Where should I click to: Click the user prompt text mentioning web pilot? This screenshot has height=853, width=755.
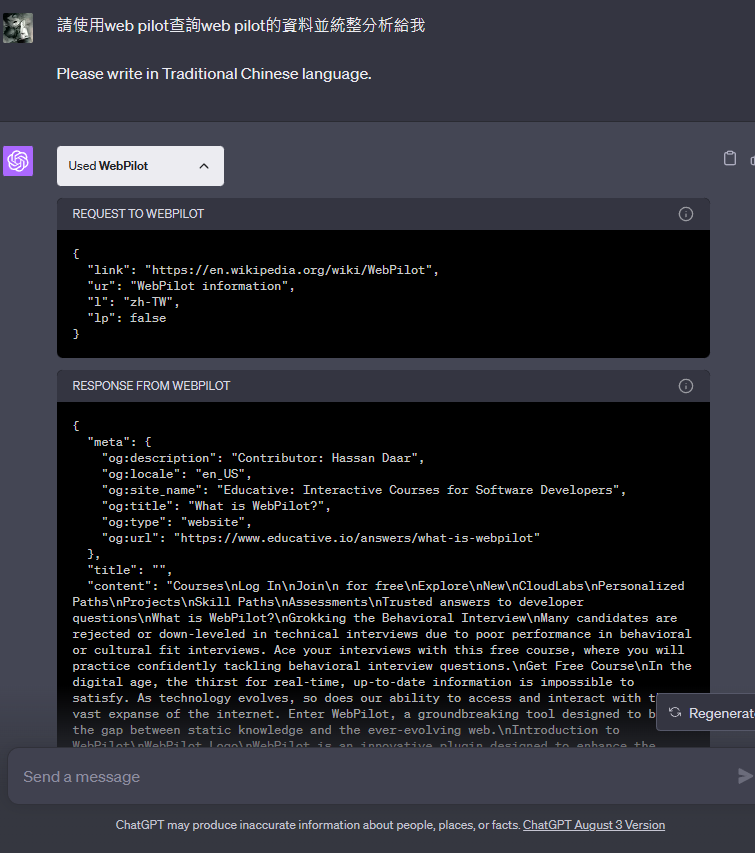(x=241, y=25)
